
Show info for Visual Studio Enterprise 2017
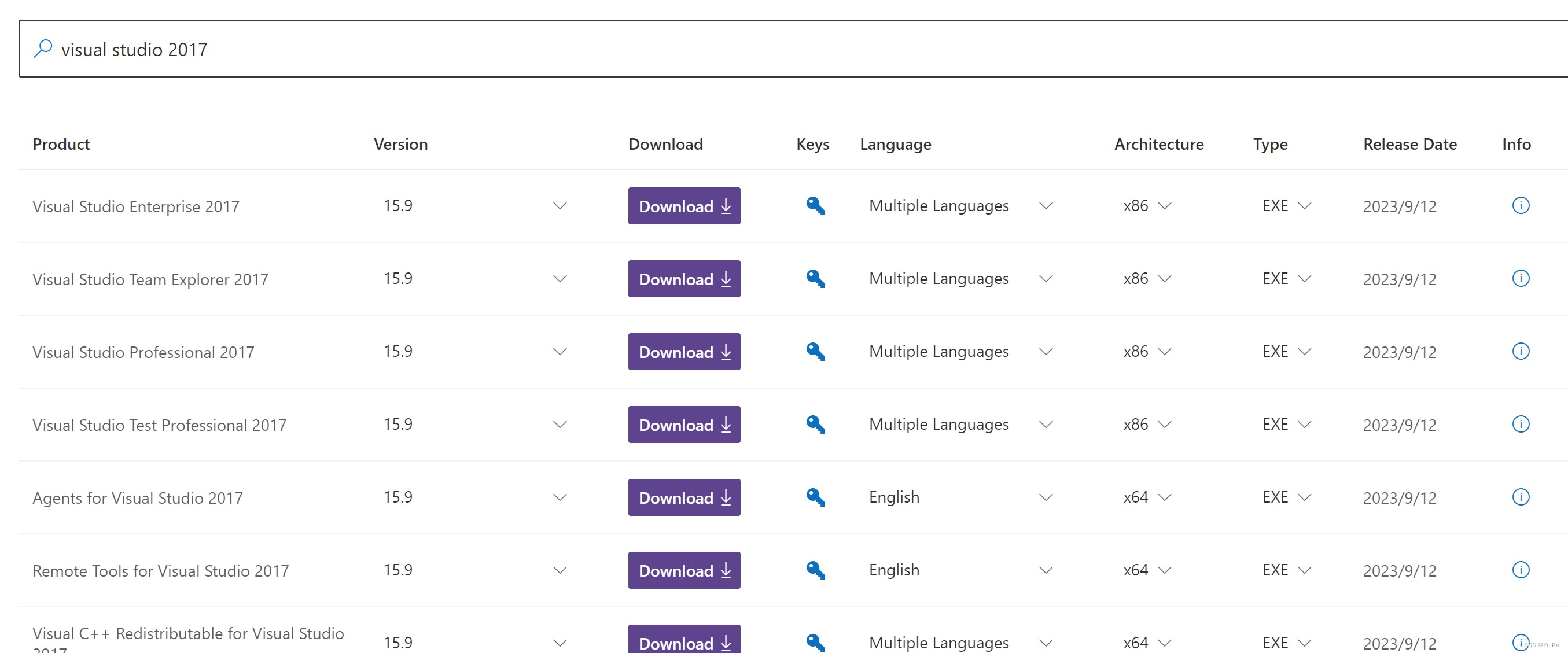pyautogui.click(x=1520, y=206)
